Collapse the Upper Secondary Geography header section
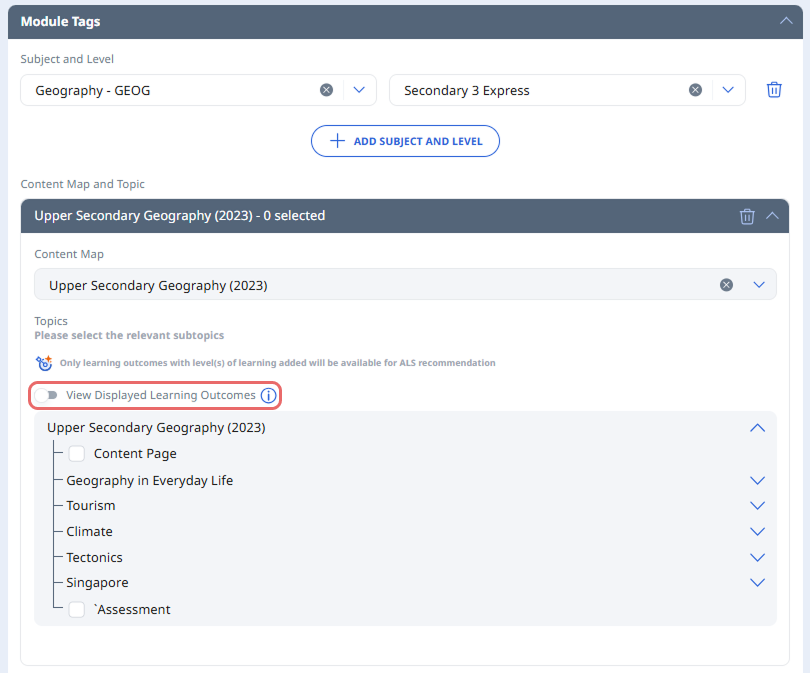The image size is (810, 673). click(772, 216)
